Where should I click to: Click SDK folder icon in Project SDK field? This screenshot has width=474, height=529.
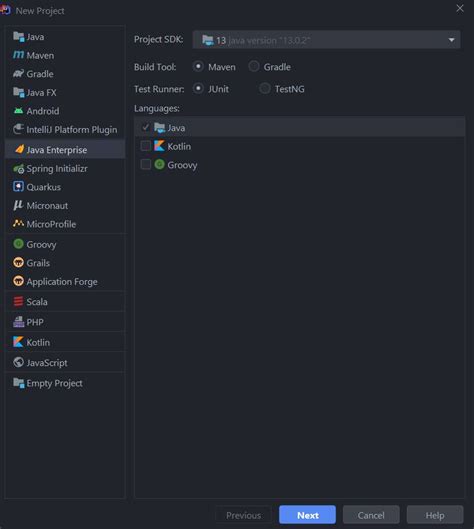click(x=207, y=40)
